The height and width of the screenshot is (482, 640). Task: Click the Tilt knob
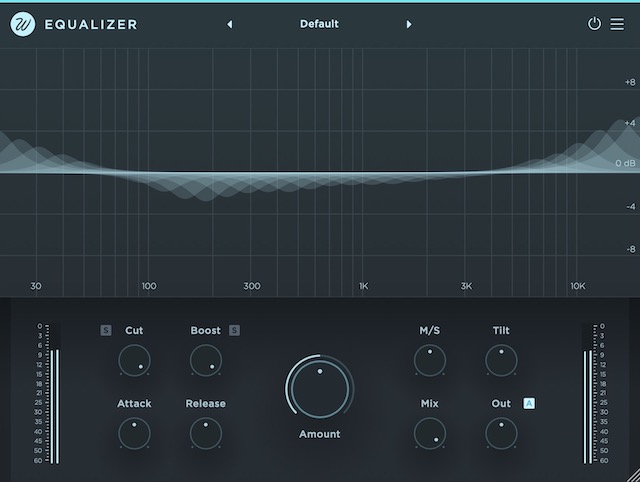coord(501,360)
